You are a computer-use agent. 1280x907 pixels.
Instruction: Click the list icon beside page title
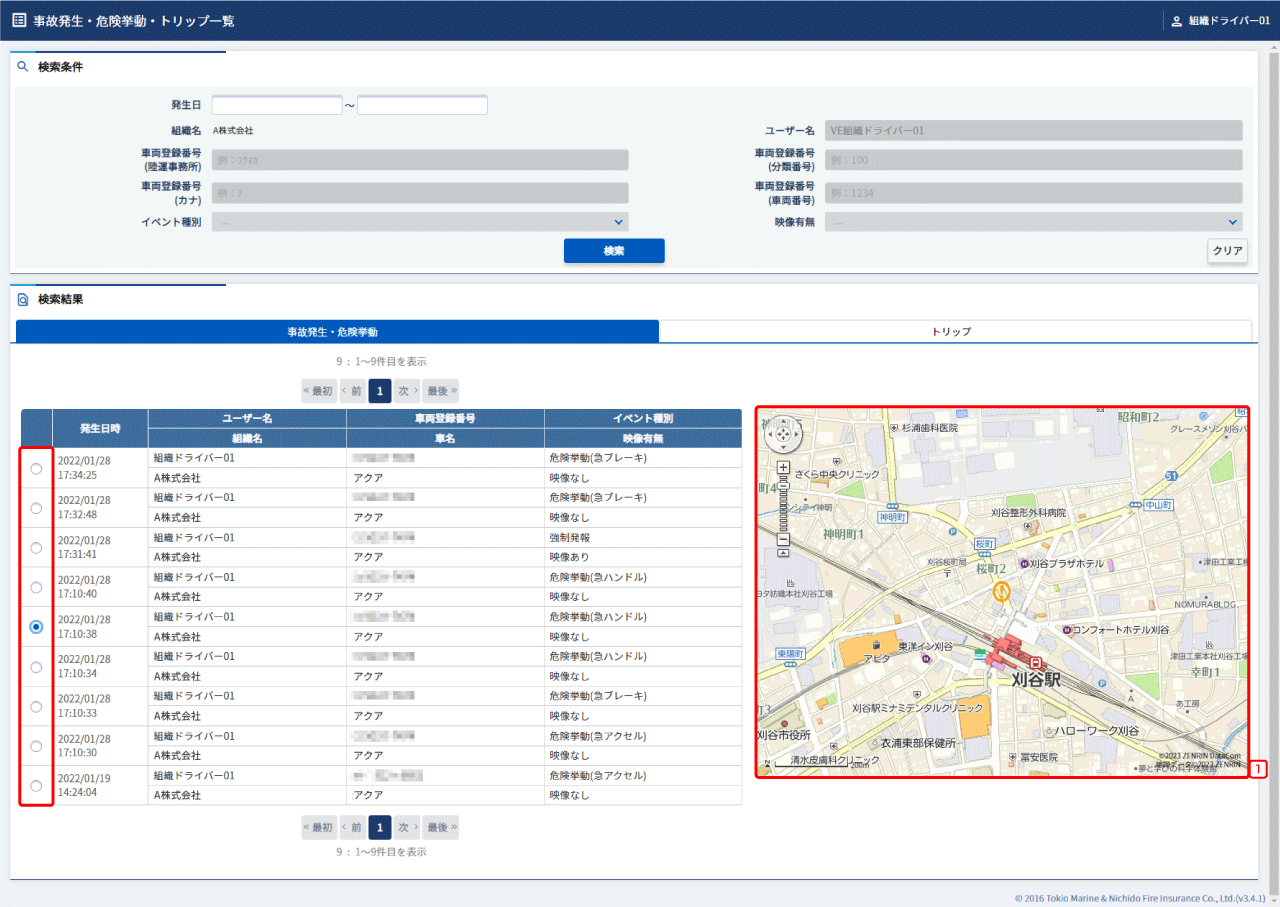[x=19, y=20]
